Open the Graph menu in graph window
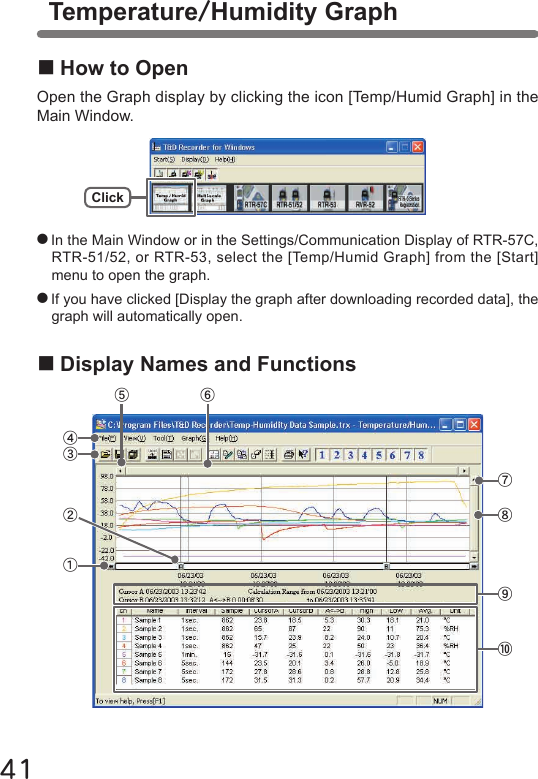538x779 pixels. (193, 438)
